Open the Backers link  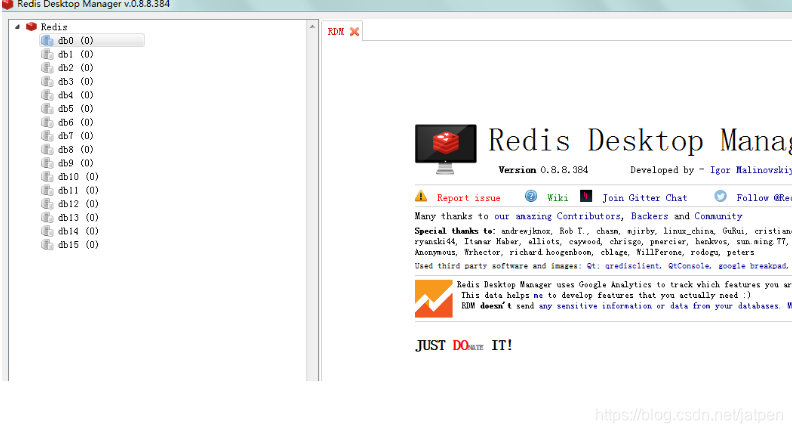click(649, 216)
